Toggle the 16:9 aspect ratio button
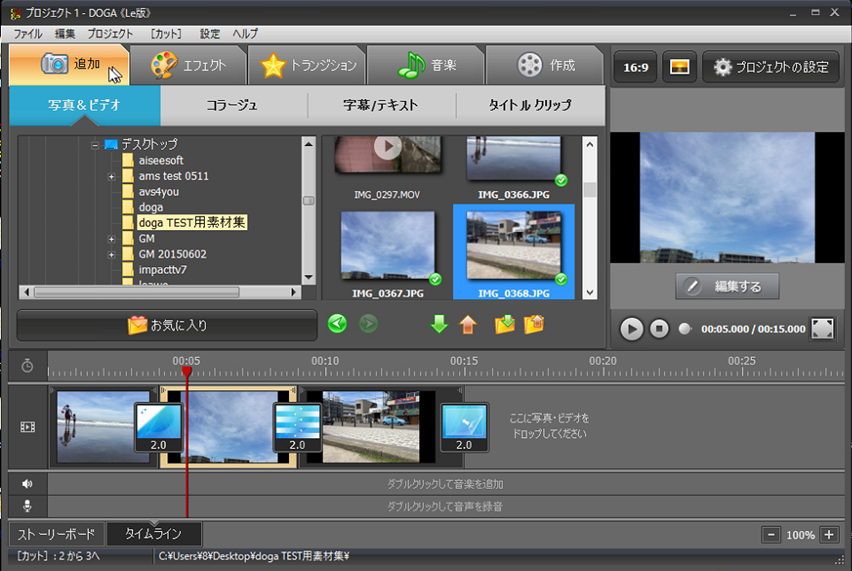The width and height of the screenshot is (852, 571). point(635,67)
